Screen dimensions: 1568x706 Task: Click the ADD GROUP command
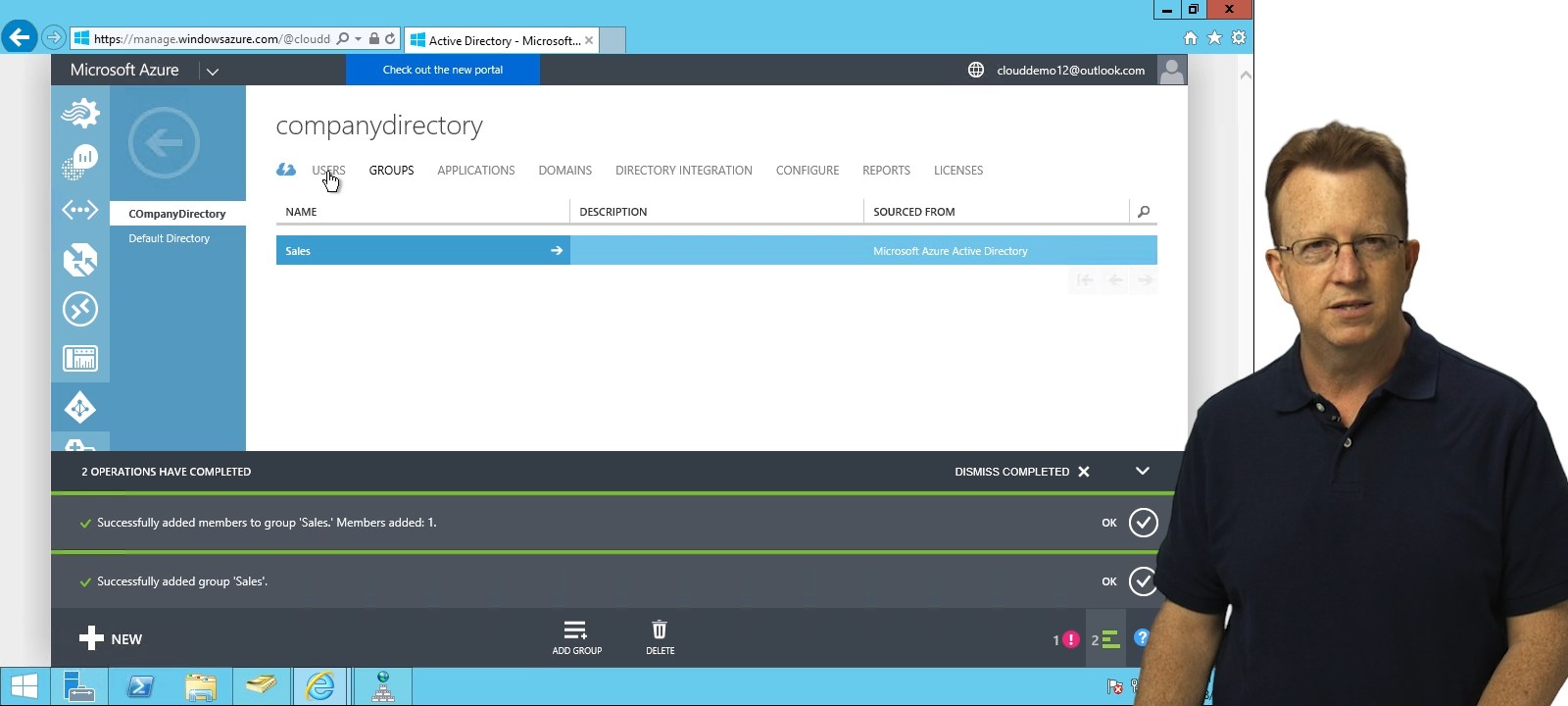[x=576, y=638]
